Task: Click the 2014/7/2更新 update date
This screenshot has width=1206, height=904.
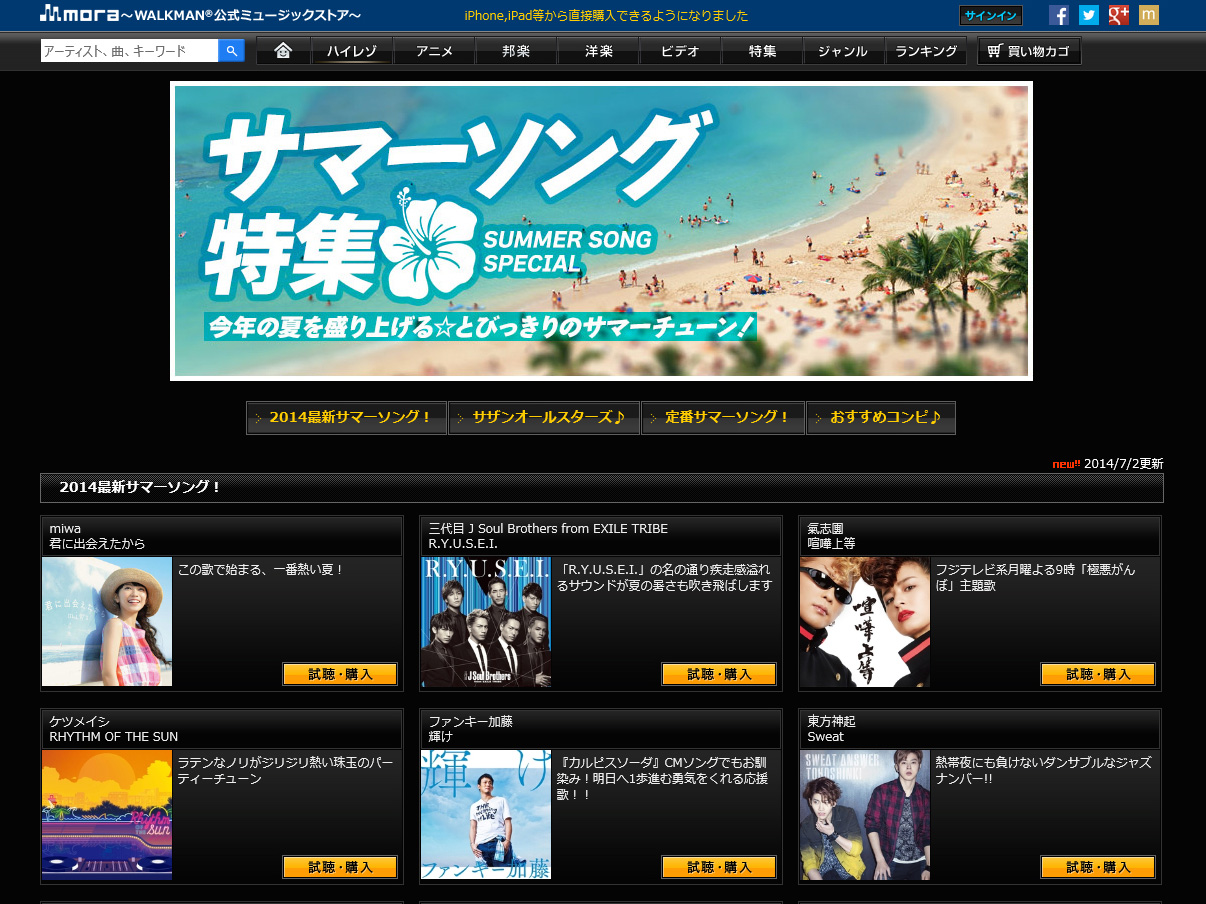Action: tap(1123, 464)
